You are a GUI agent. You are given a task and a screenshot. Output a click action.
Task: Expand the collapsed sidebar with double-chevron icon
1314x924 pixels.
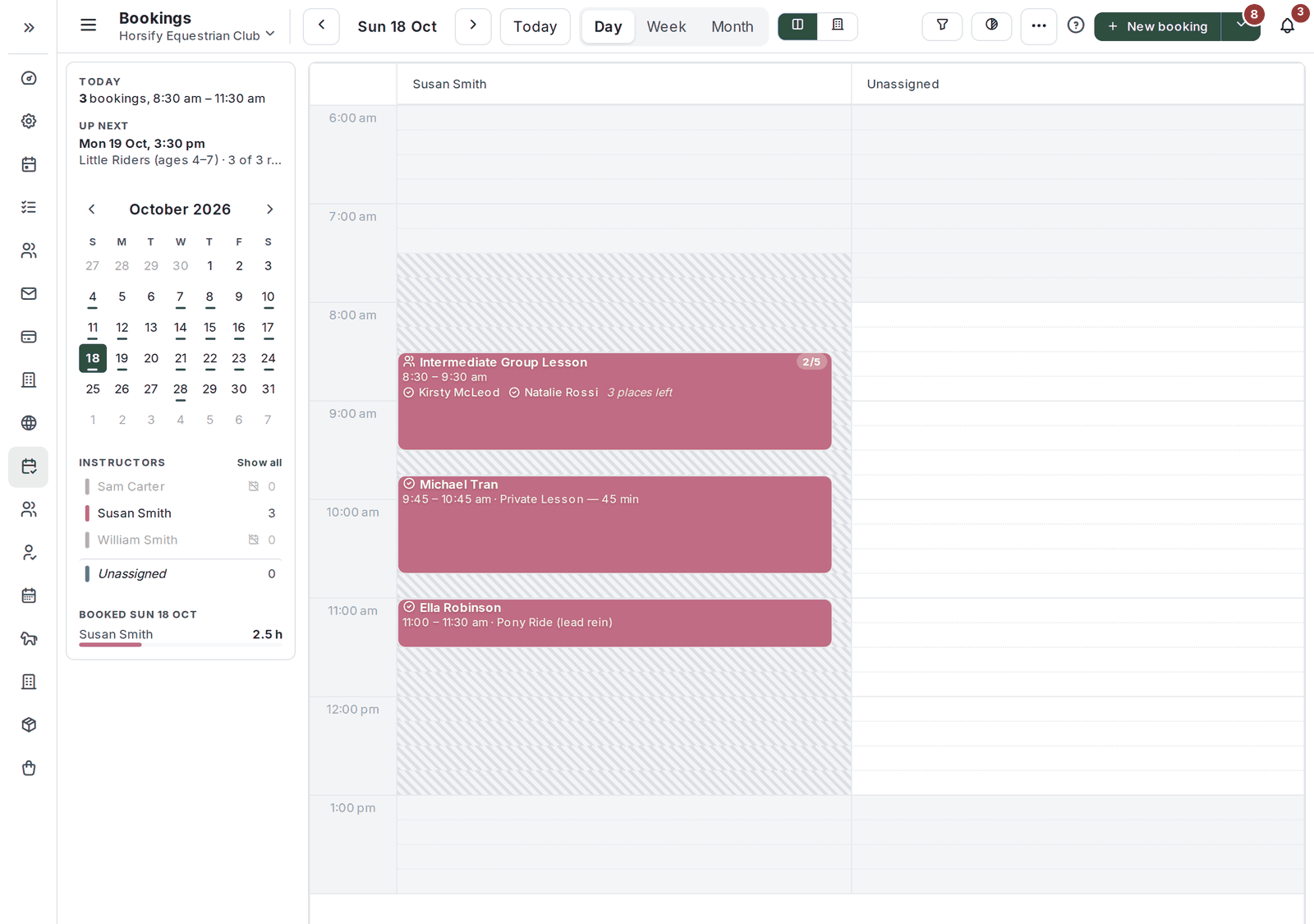[29, 27]
